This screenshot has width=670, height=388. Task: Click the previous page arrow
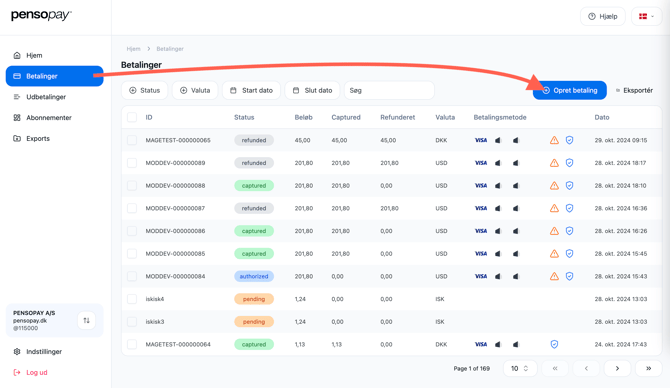click(x=586, y=368)
